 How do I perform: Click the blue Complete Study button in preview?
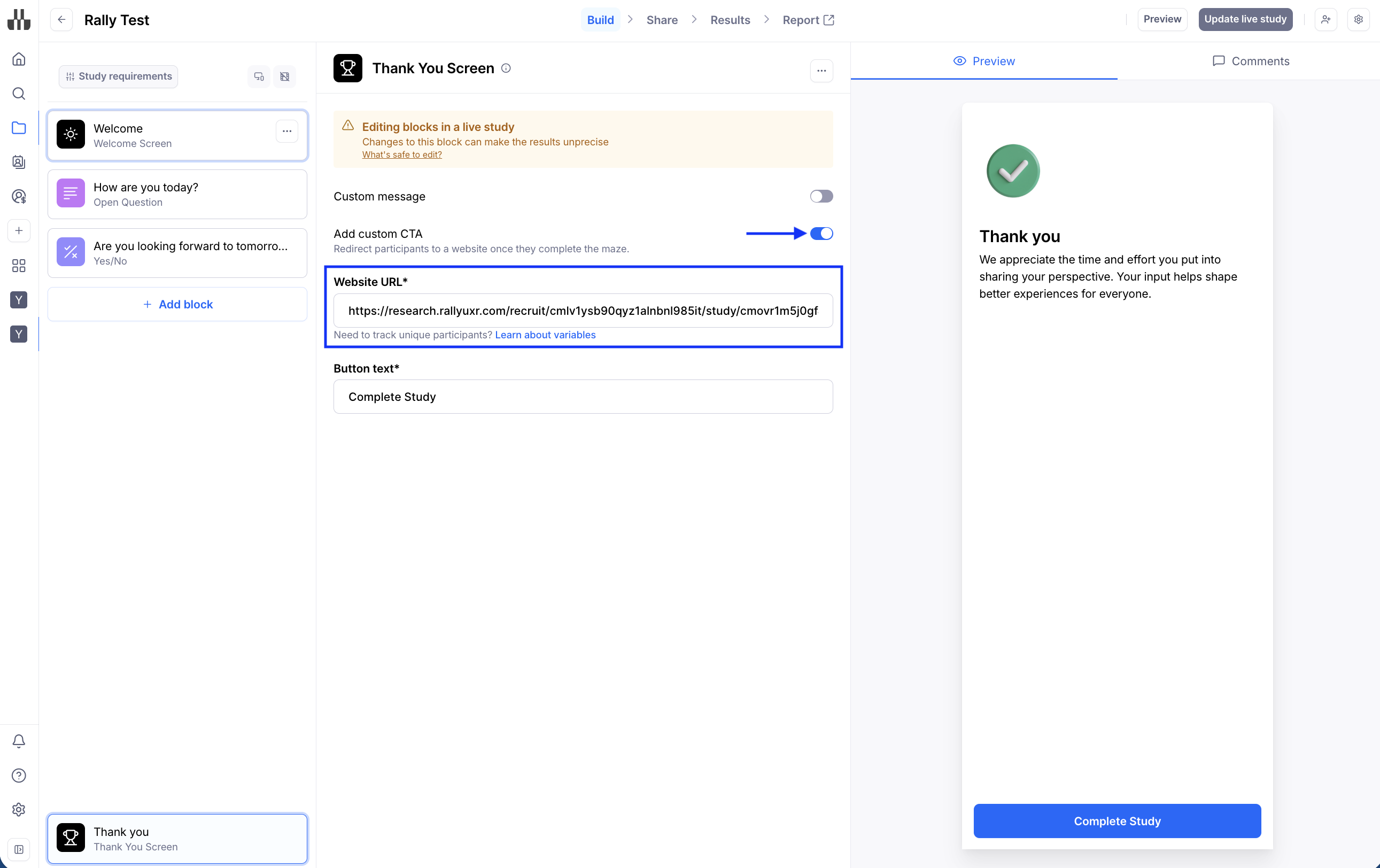1117,821
